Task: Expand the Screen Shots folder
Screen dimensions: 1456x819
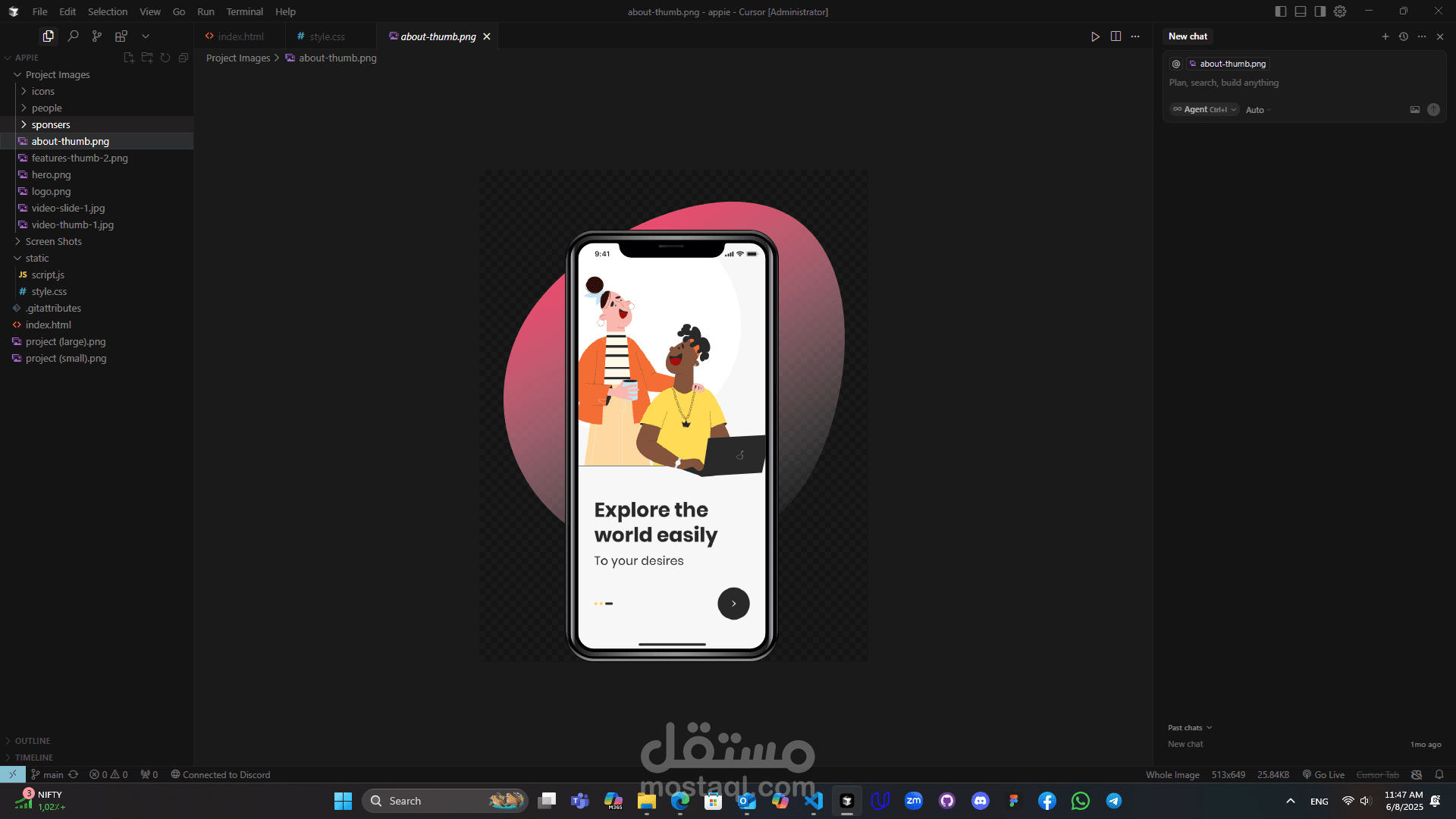Action: (x=53, y=241)
